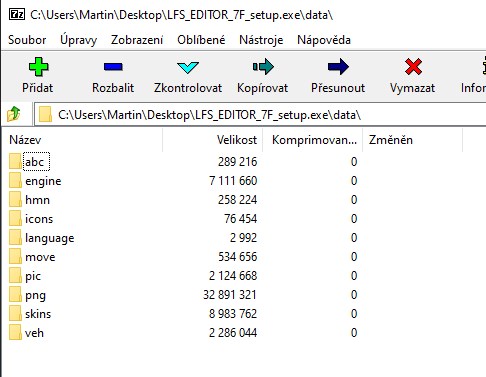Go up one folder level
Screen dimensions: 486x377
pos(14,115)
